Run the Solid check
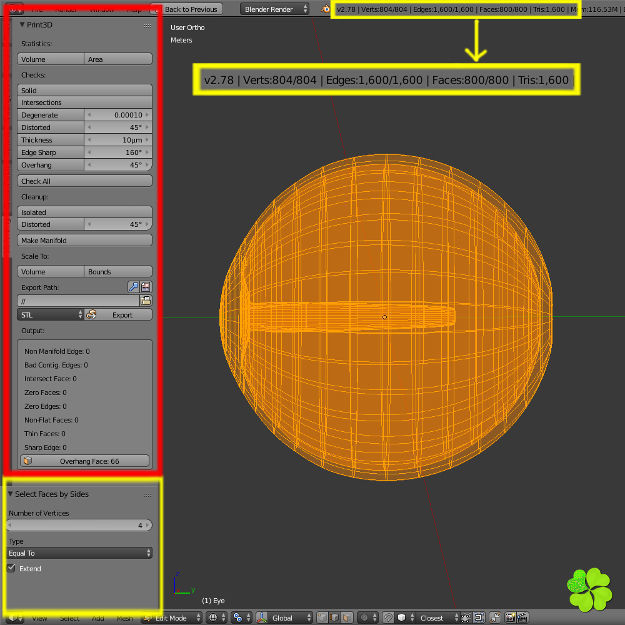 coord(85,90)
